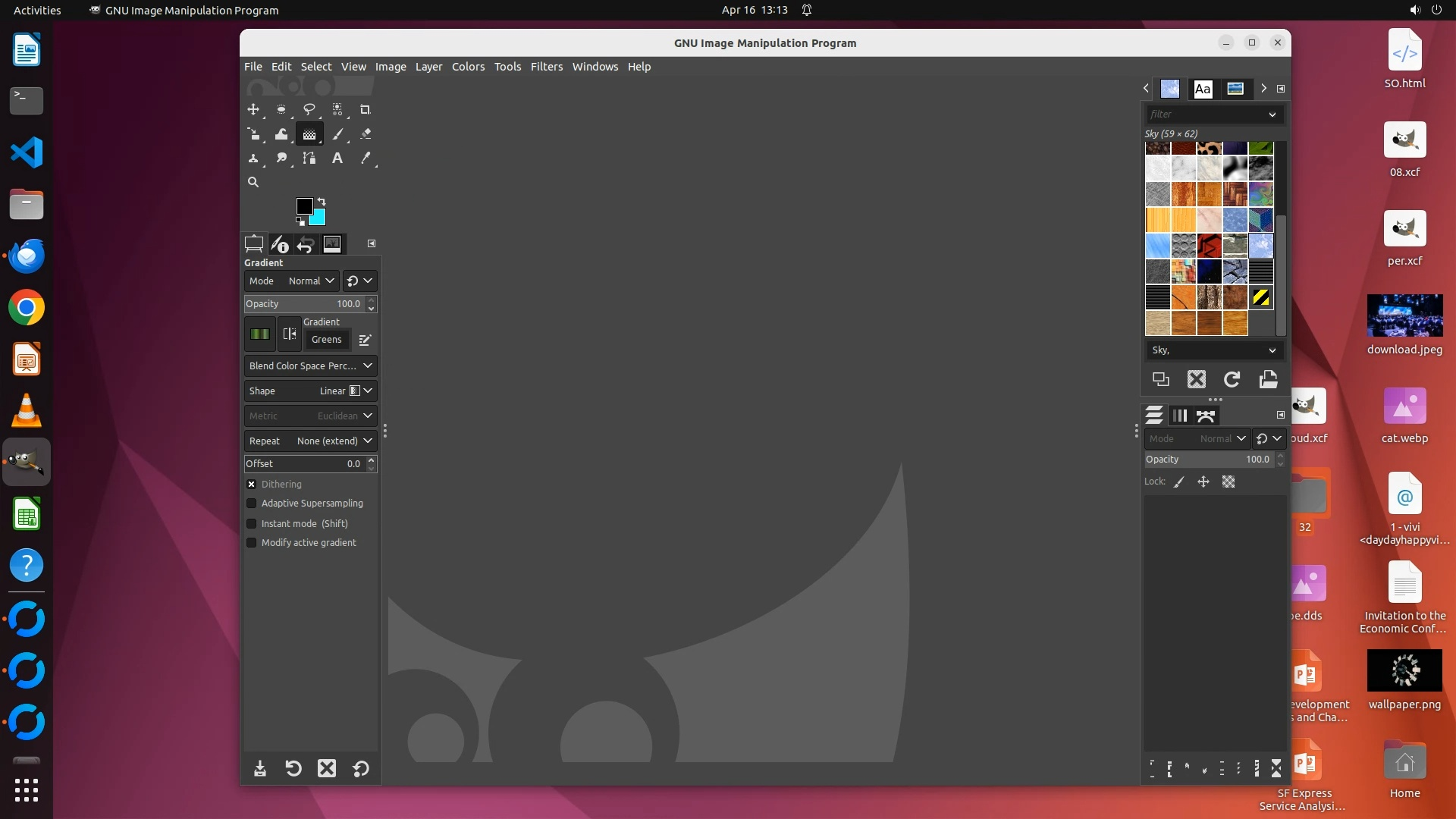
Task: Disable the Dithering checkbox
Action: pyautogui.click(x=252, y=484)
